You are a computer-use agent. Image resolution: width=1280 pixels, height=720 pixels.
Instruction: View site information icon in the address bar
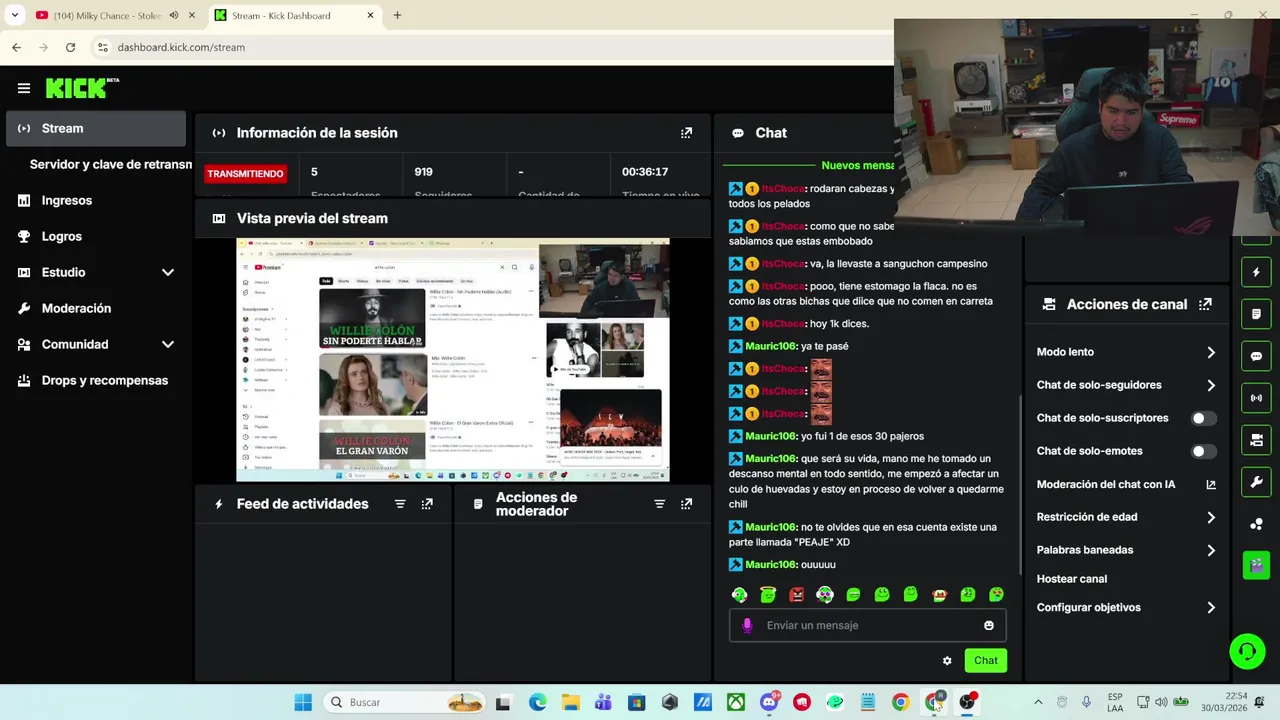tap(102, 47)
